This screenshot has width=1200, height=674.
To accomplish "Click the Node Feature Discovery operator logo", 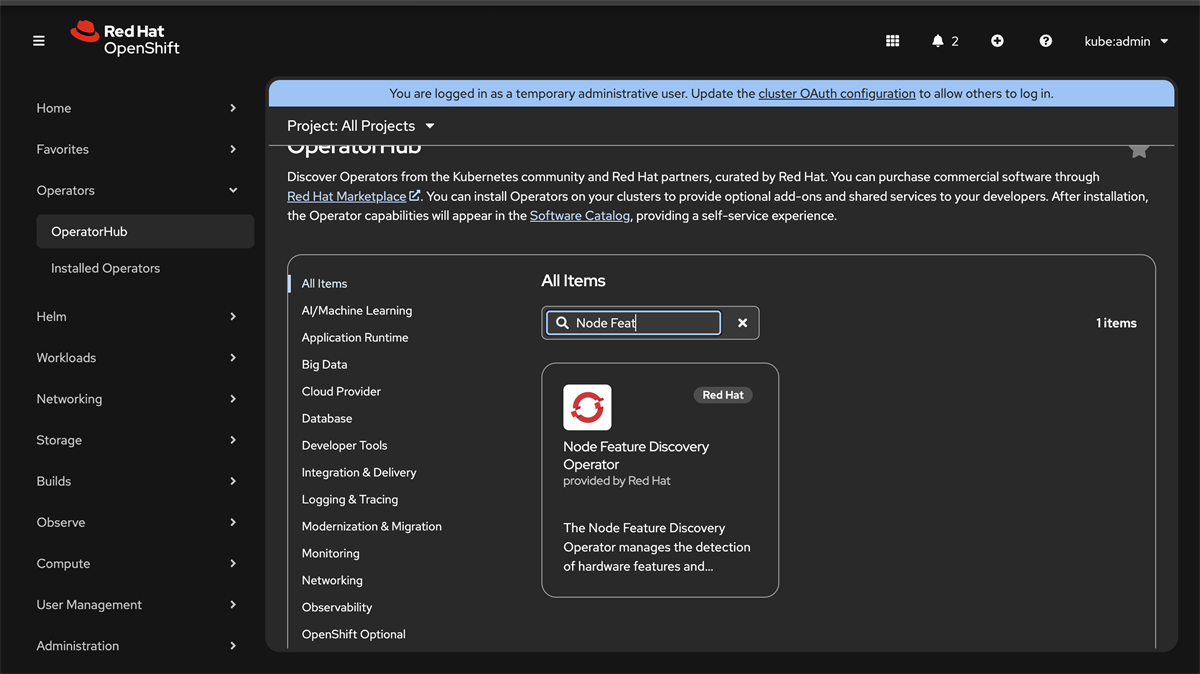I will click(x=587, y=408).
